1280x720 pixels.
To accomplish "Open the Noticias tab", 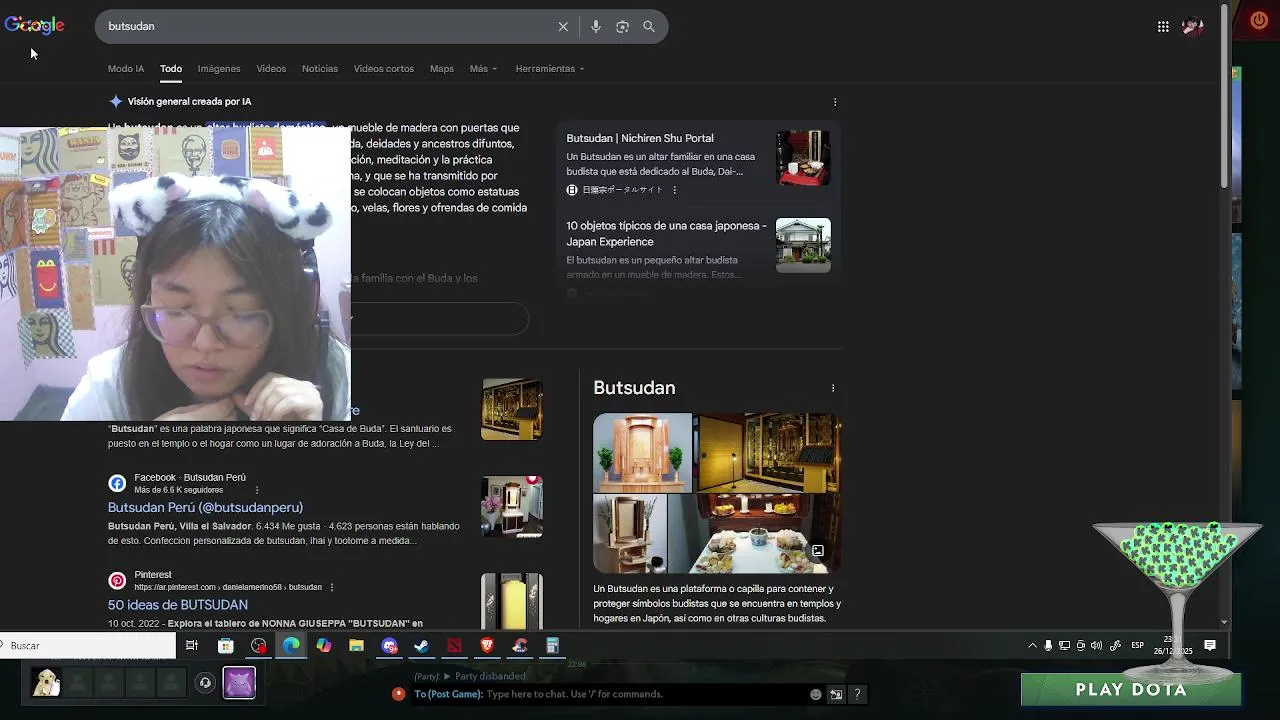I will [320, 69].
